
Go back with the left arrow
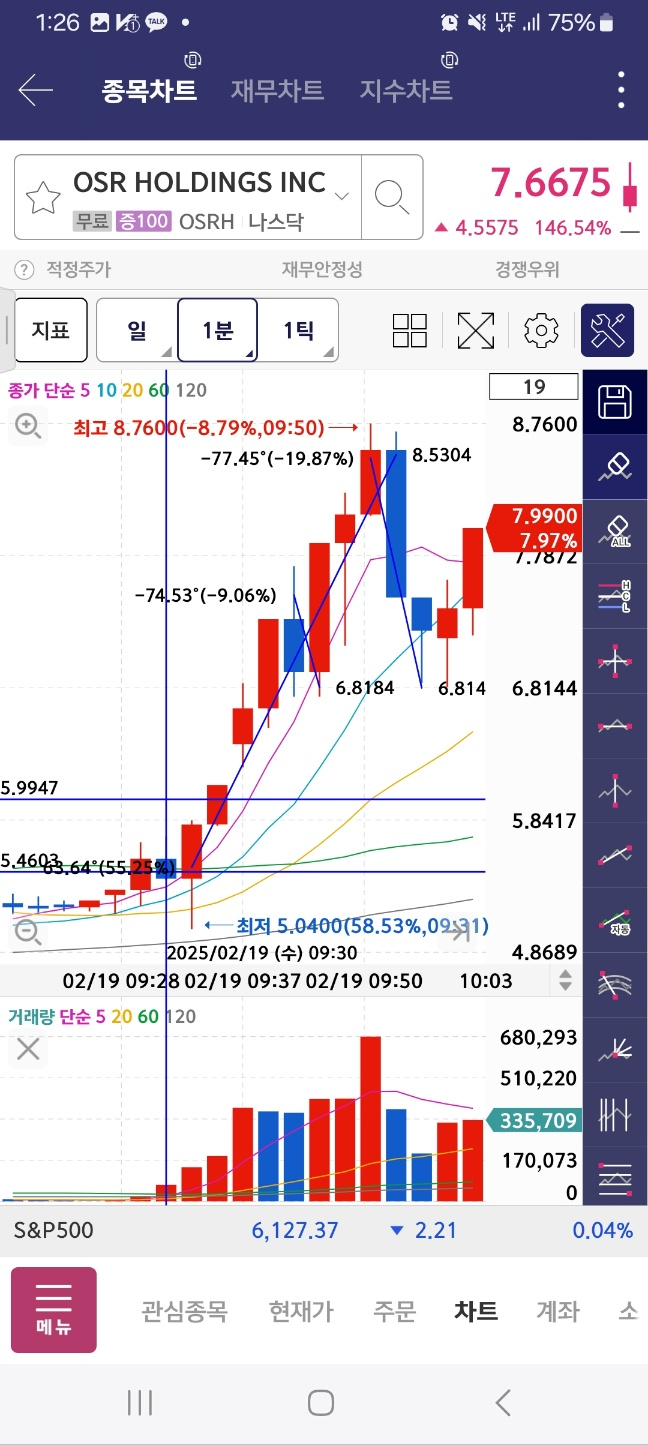coord(36,91)
